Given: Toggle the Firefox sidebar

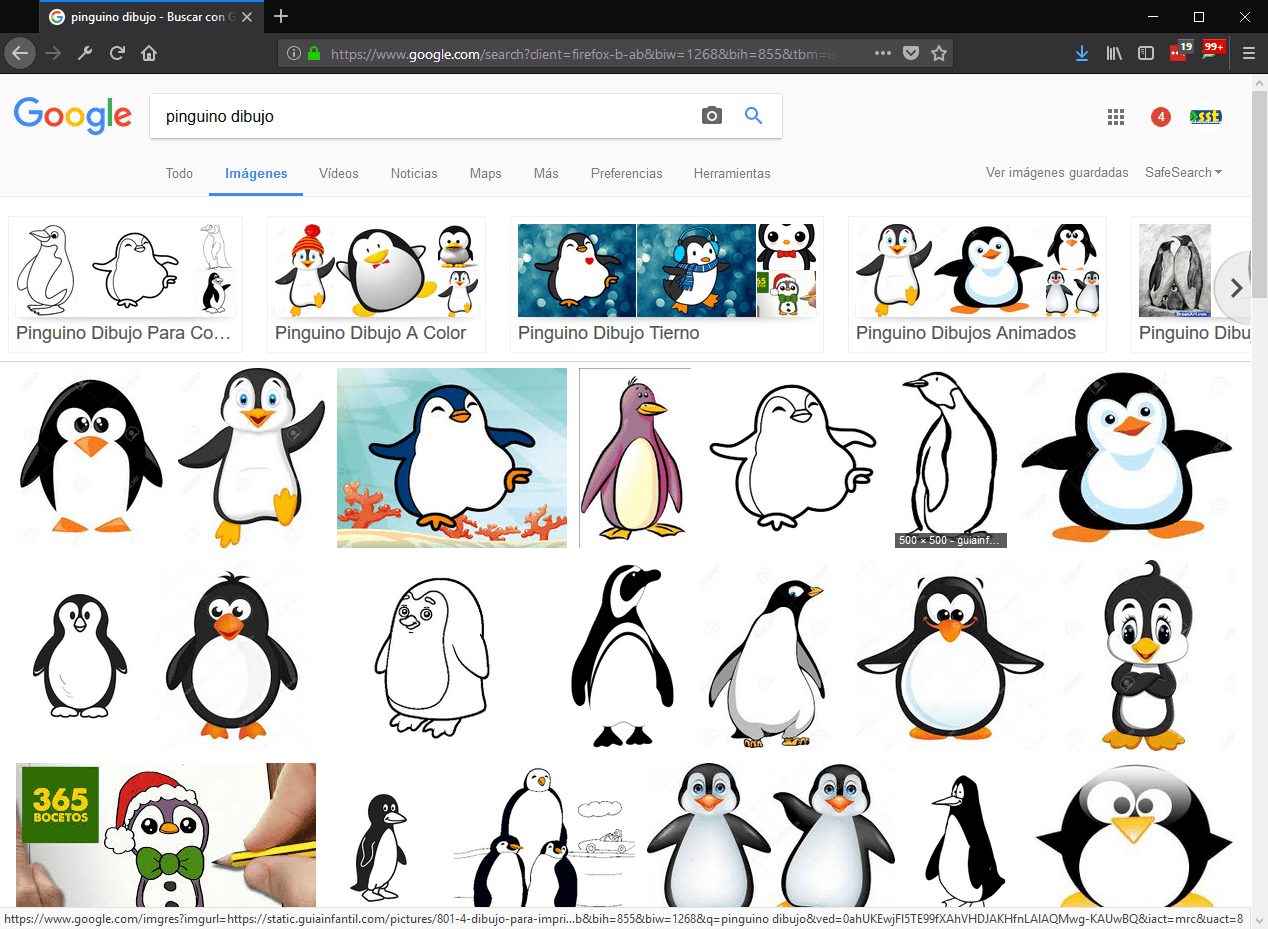Looking at the screenshot, I should pyautogui.click(x=1146, y=53).
